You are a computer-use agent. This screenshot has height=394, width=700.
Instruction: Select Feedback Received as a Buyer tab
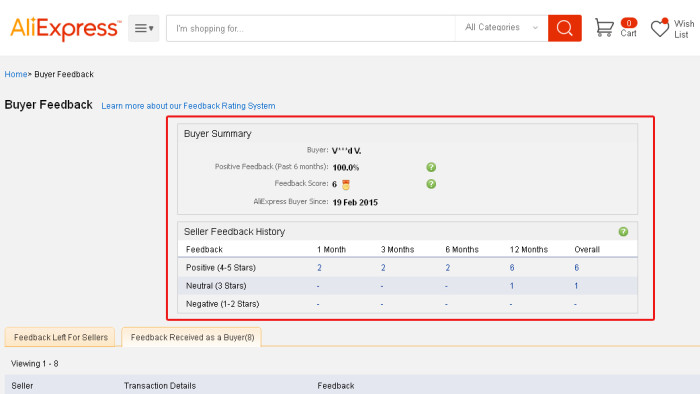point(192,337)
